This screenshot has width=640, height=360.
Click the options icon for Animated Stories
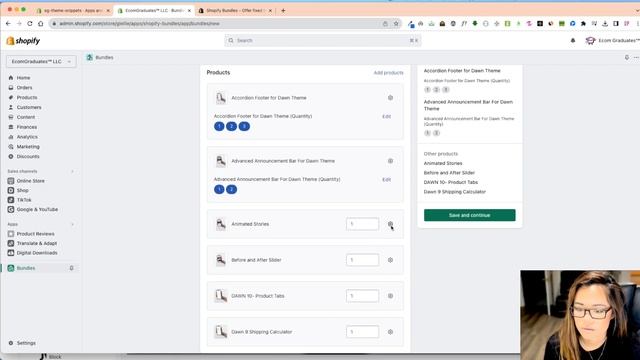pos(390,224)
